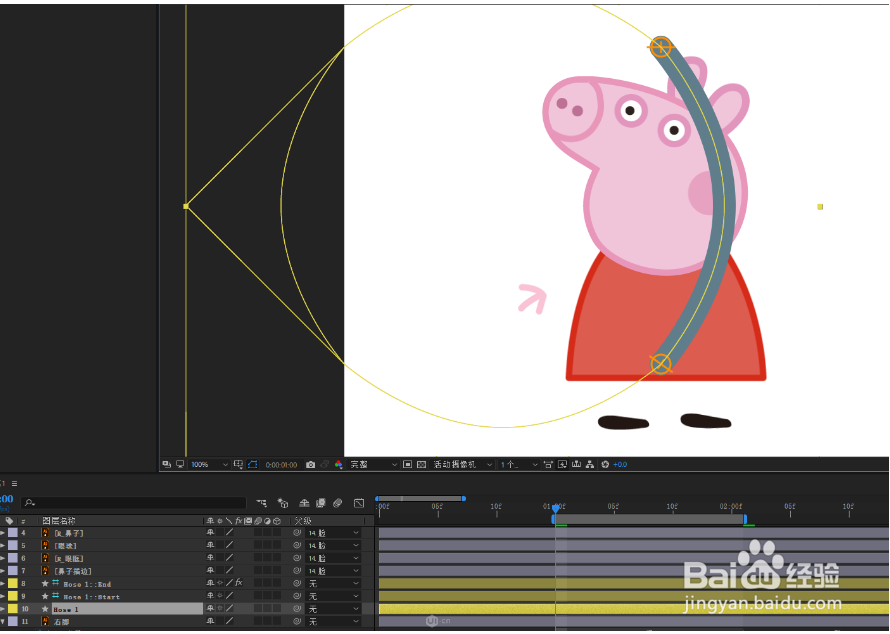Click the fast previews icon
This screenshot has width=890, height=634.
pos(562,464)
